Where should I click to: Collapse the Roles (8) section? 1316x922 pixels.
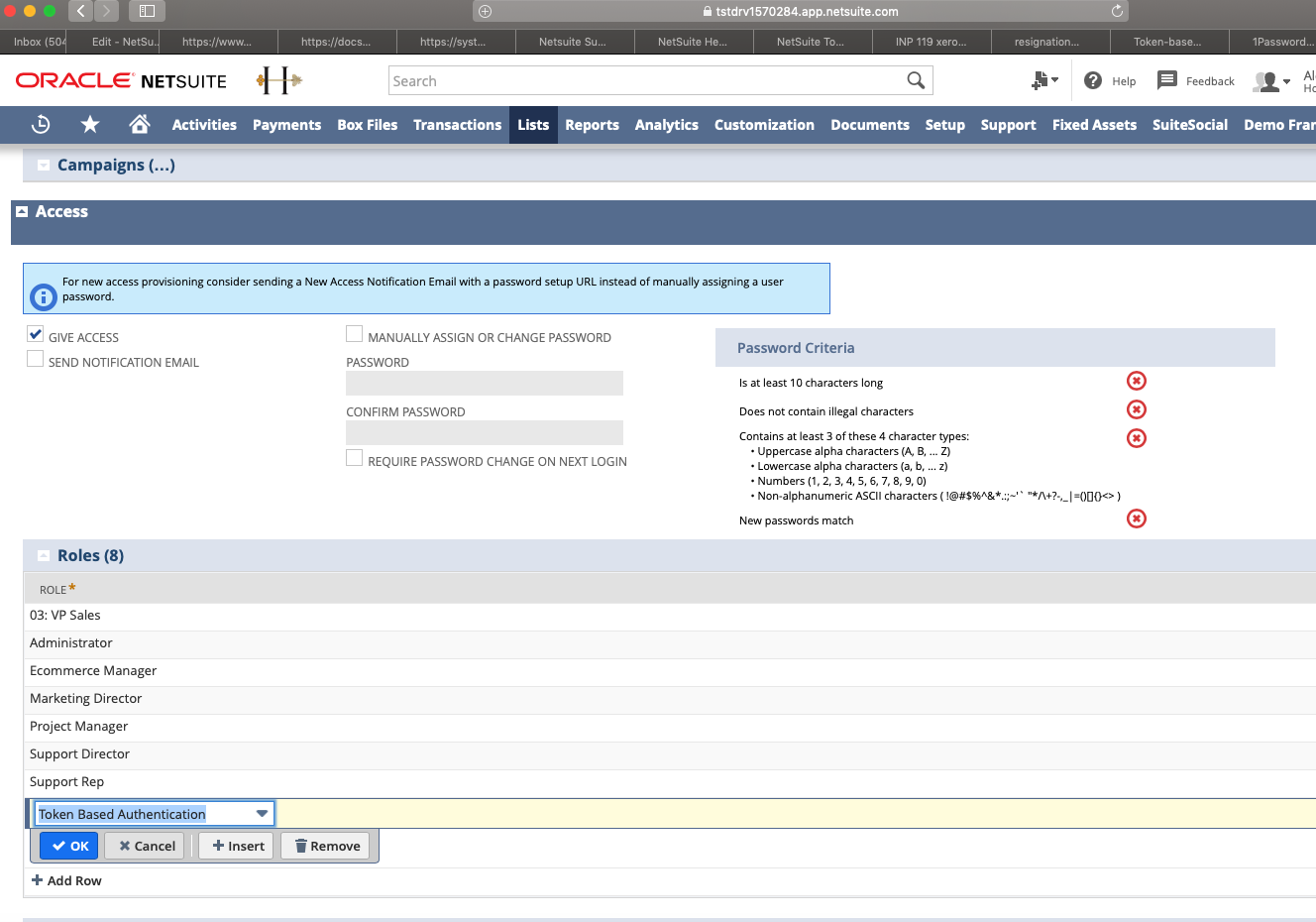tap(44, 555)
